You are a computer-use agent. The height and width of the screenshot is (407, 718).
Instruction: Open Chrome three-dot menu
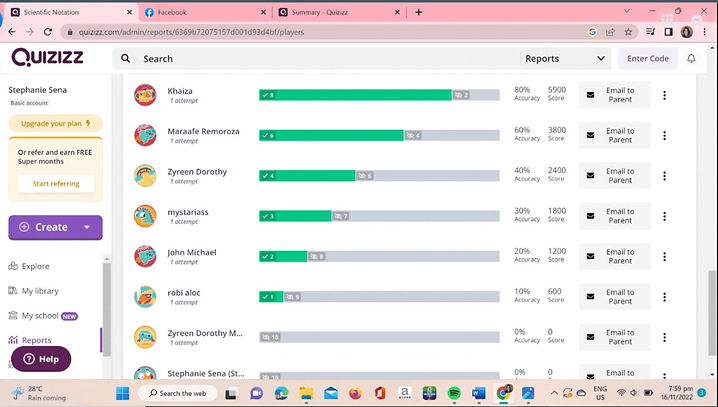pyautogui.click(x=704, y=32)
